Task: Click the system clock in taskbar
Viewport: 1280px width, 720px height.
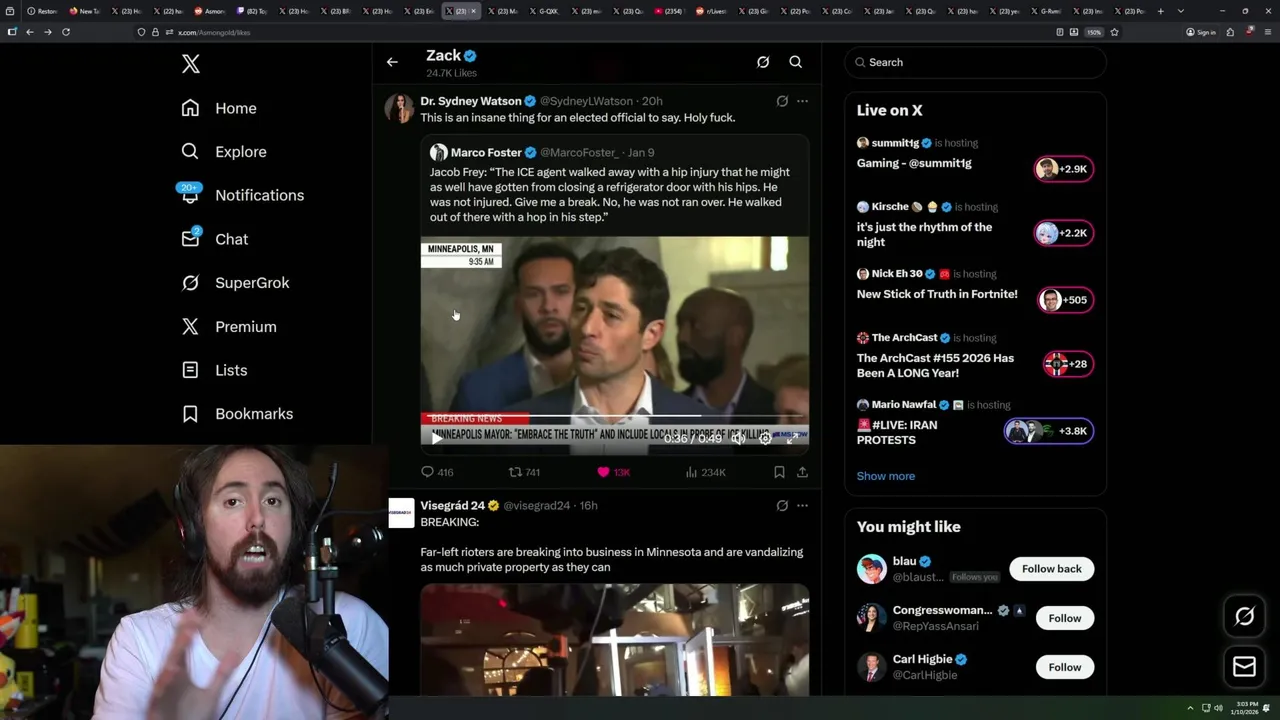Action: pos(1246,708)
